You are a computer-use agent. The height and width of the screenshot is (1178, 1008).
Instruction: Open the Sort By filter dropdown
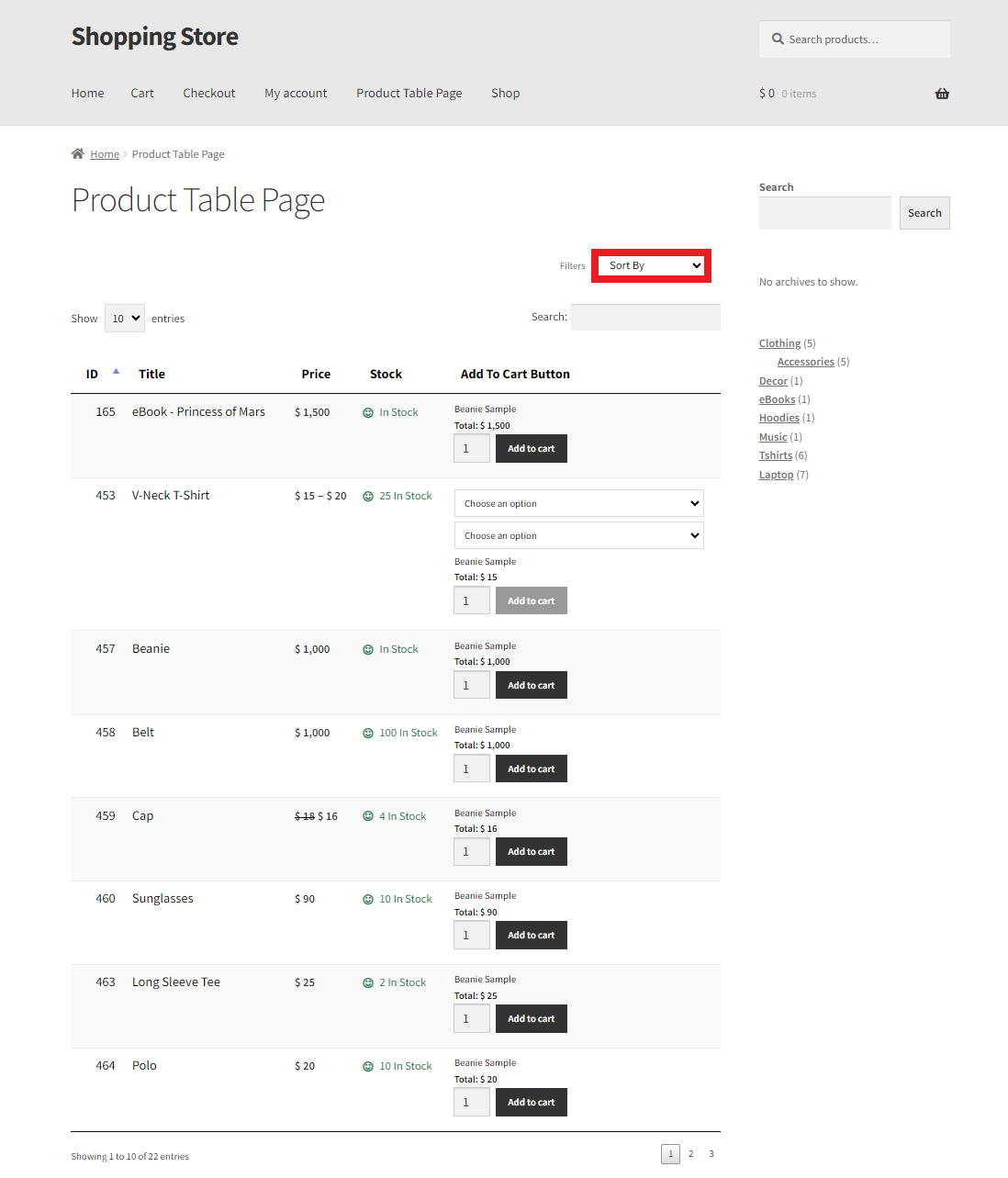click(x=651, y=265)
